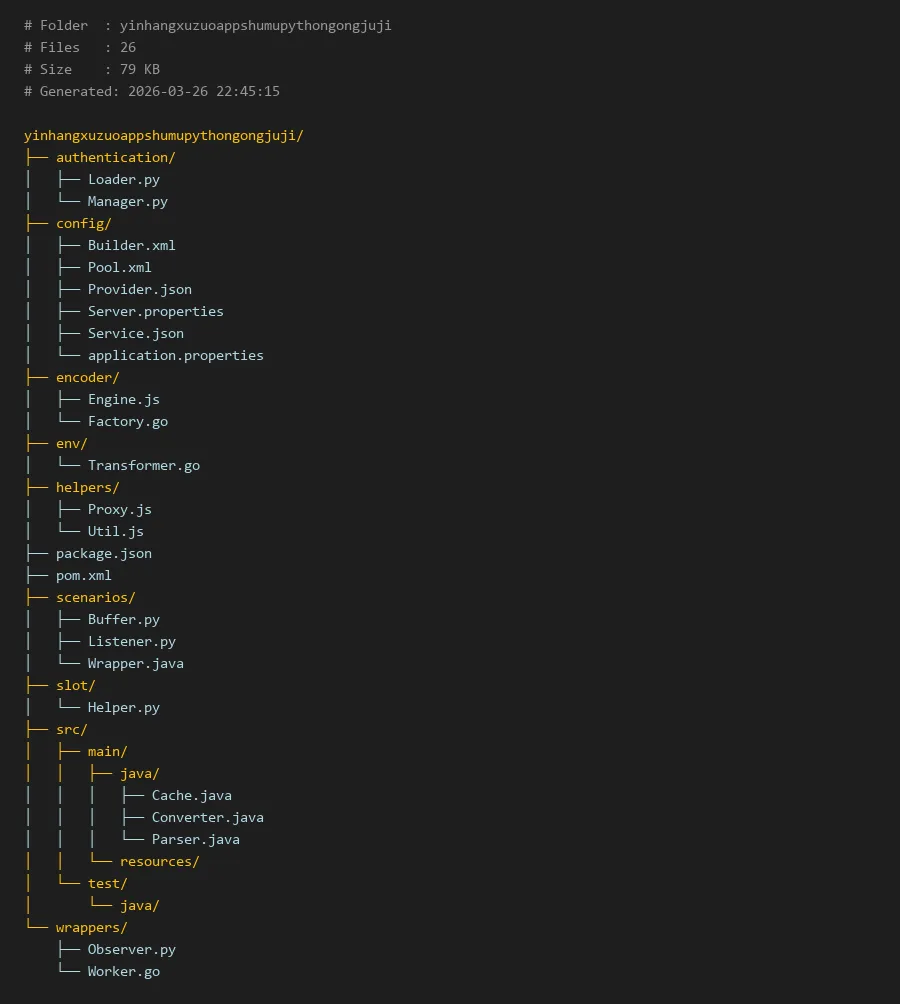
Task: Select Provider.json in config
Action: click(139, 289)
